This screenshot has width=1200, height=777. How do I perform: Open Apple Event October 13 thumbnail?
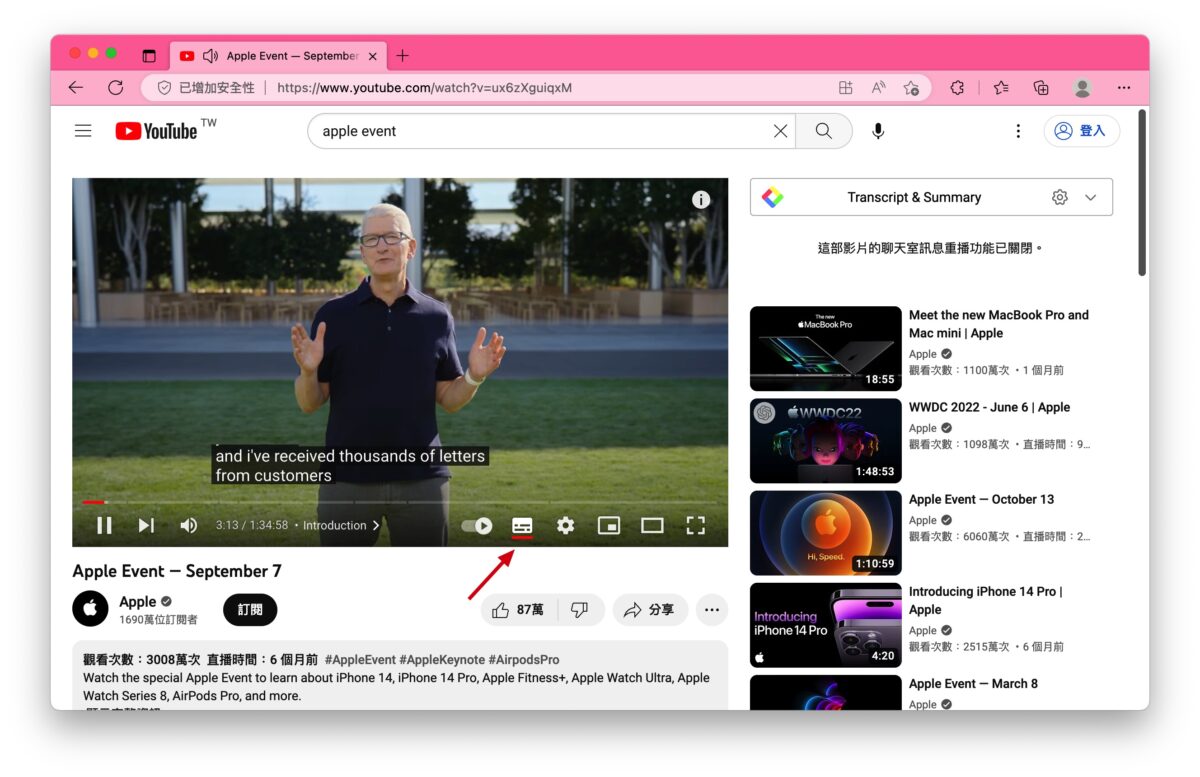coord(826,533)
